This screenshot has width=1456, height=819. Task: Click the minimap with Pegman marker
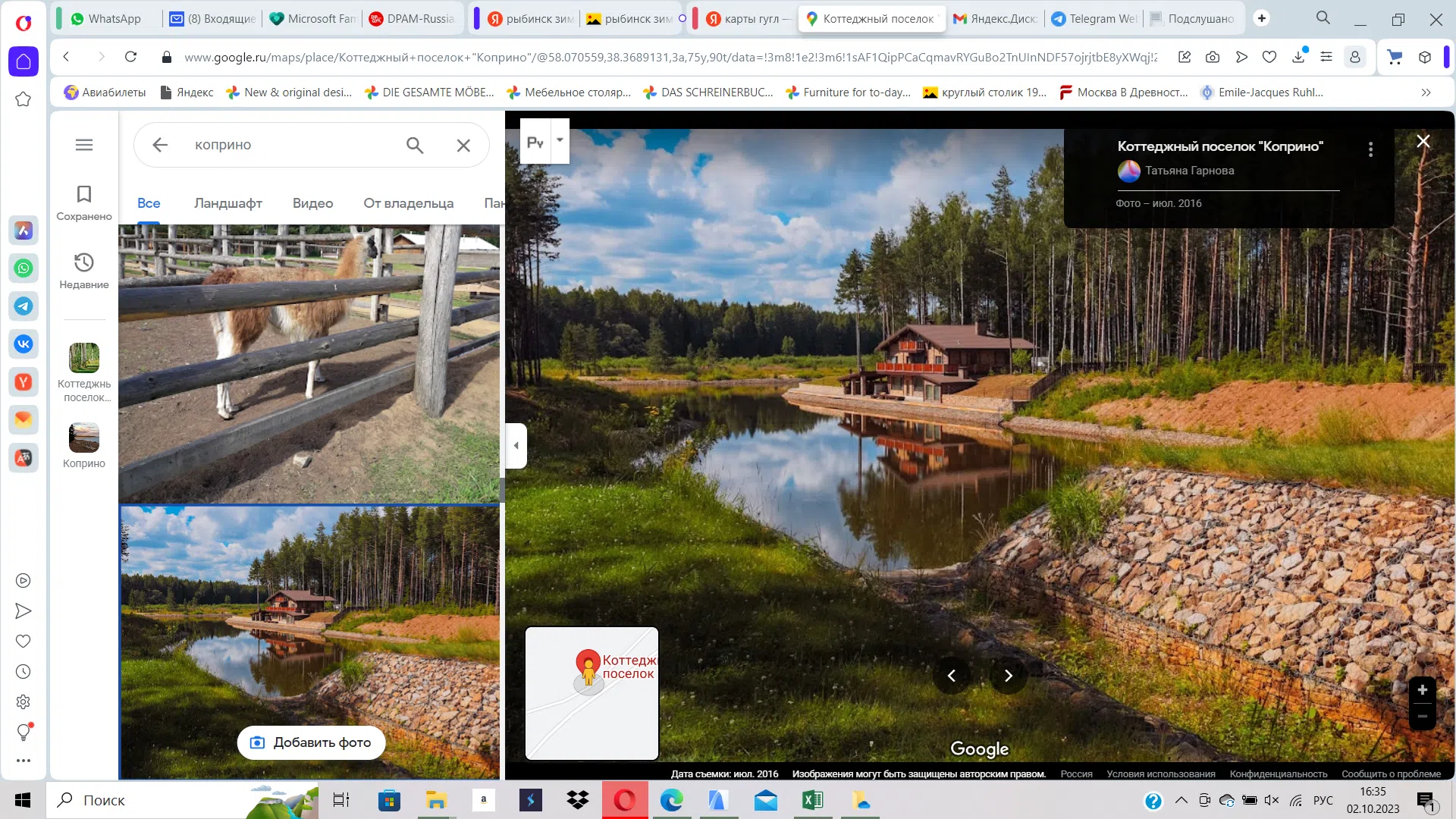pos(592,693)
